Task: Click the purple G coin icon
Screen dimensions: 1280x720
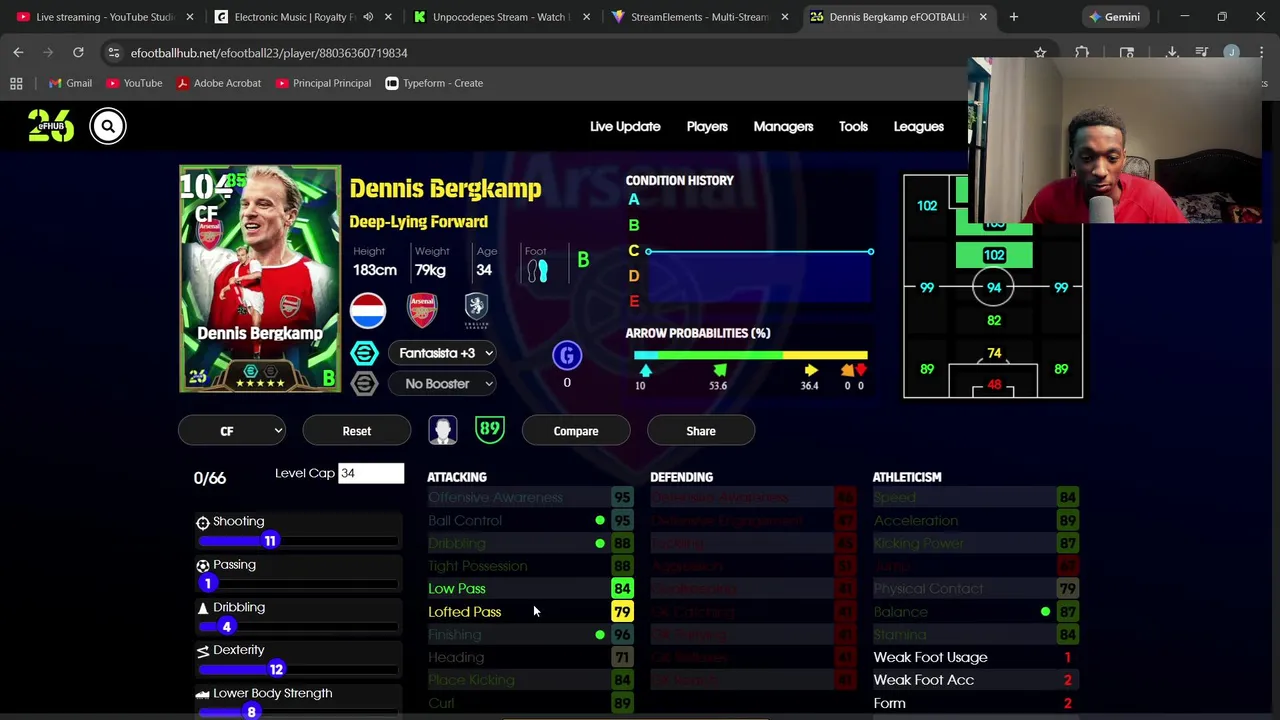Action: 567,355
